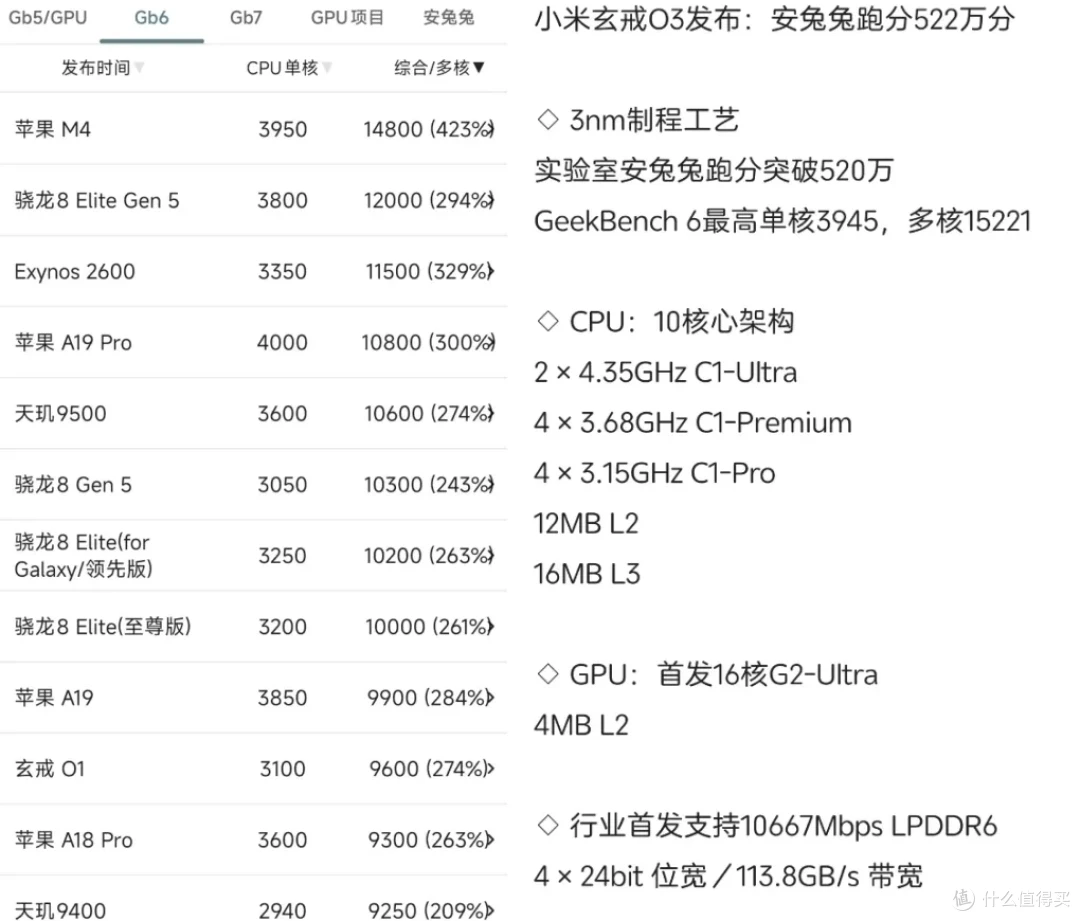Expand the 天玑9500 row arrow

click(x=490, y=413)
